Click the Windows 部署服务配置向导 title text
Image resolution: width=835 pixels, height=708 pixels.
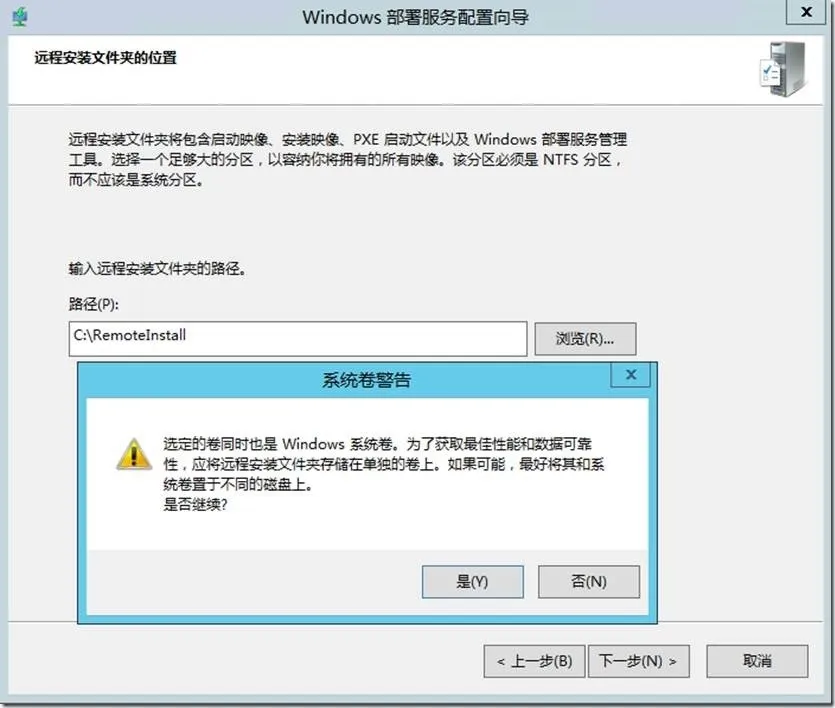coord(415,17)
